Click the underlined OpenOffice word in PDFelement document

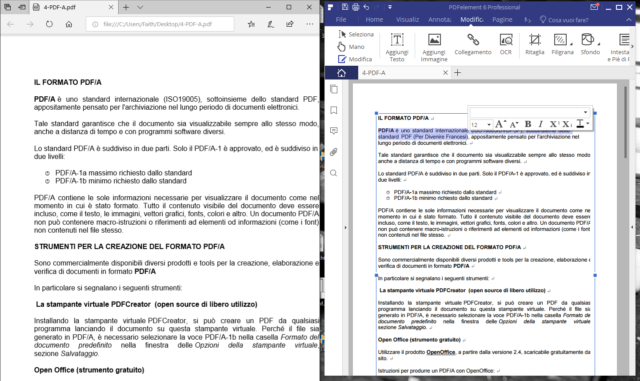(440, 352)
